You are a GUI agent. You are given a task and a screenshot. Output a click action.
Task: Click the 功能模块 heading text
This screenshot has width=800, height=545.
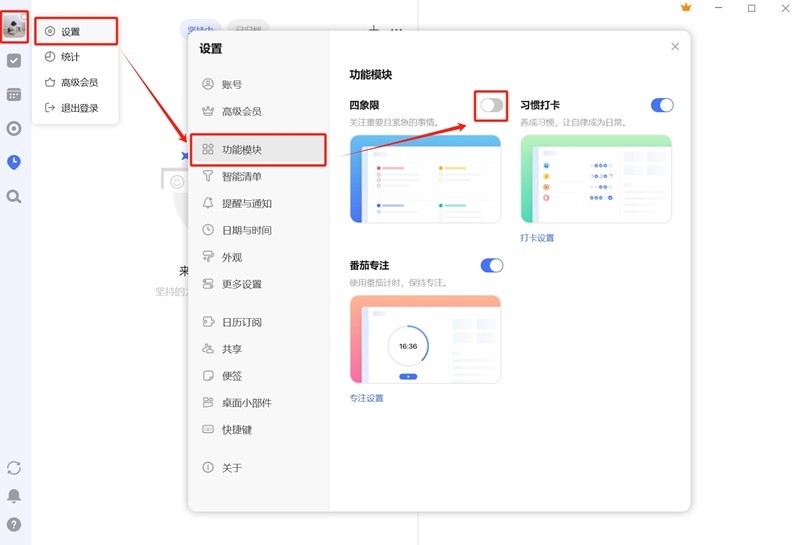[371, 75]
